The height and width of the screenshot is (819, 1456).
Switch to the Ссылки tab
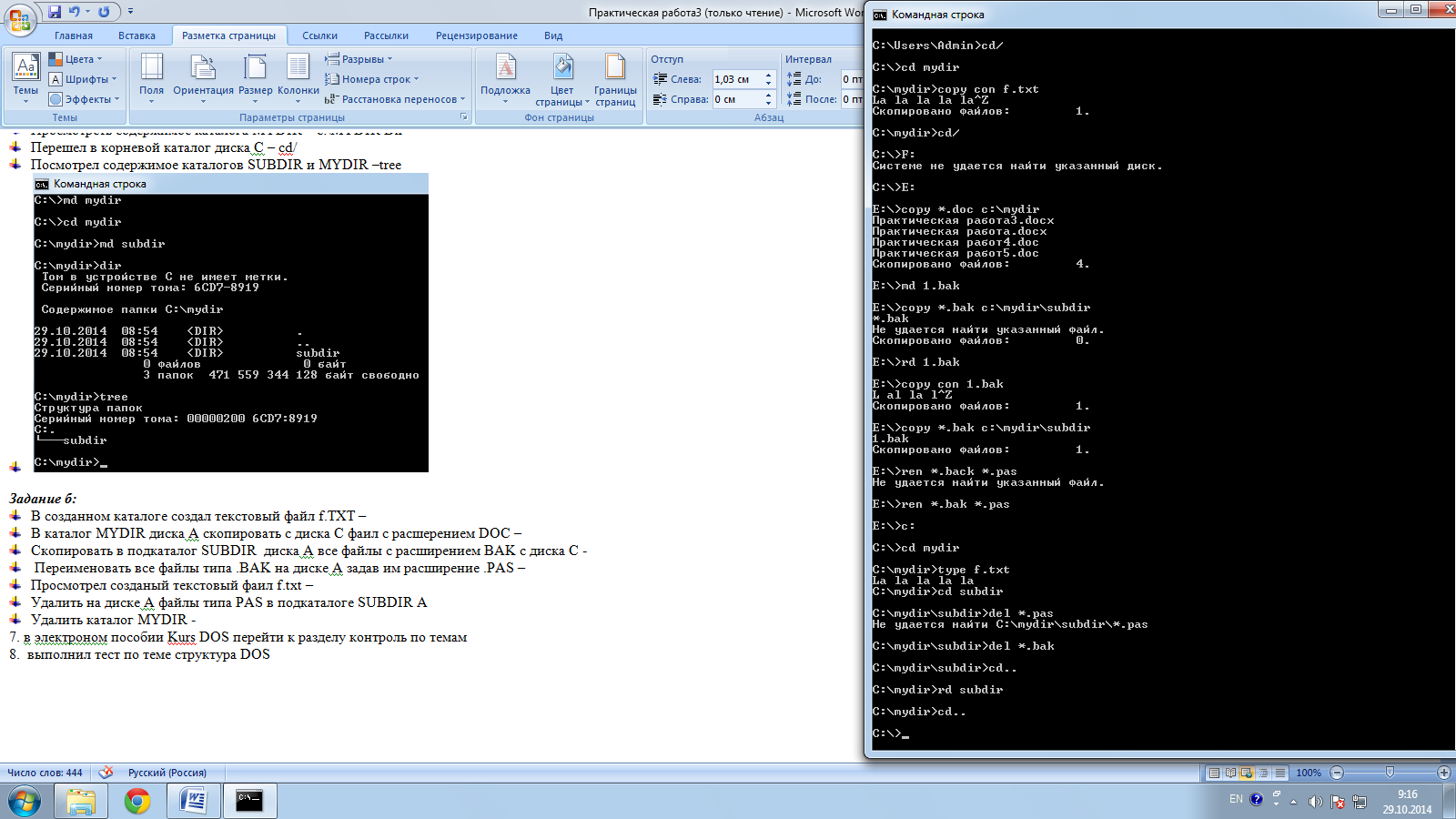point(319,35)
